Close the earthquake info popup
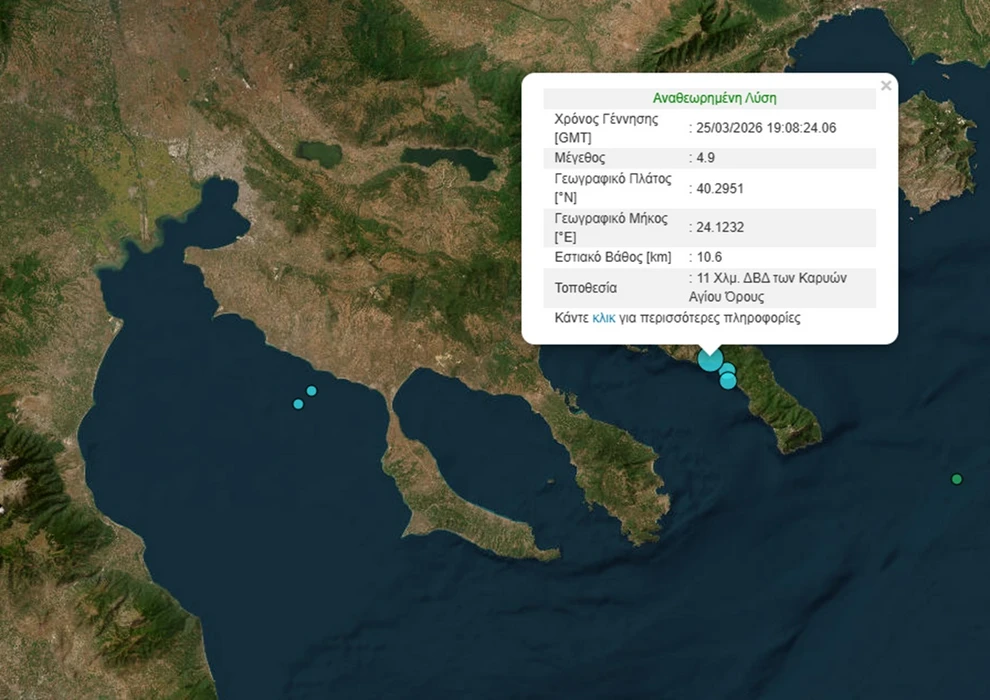990x700 pixels. tap(885, 86)
